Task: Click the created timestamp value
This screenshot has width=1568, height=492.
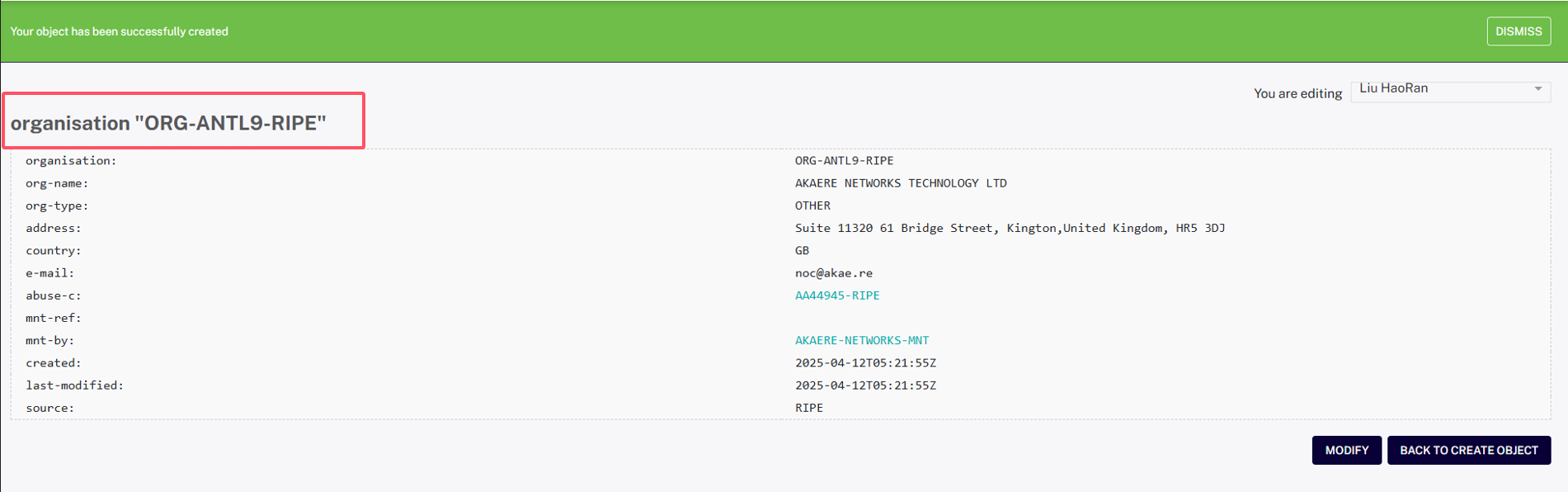Action: (864, 363)
